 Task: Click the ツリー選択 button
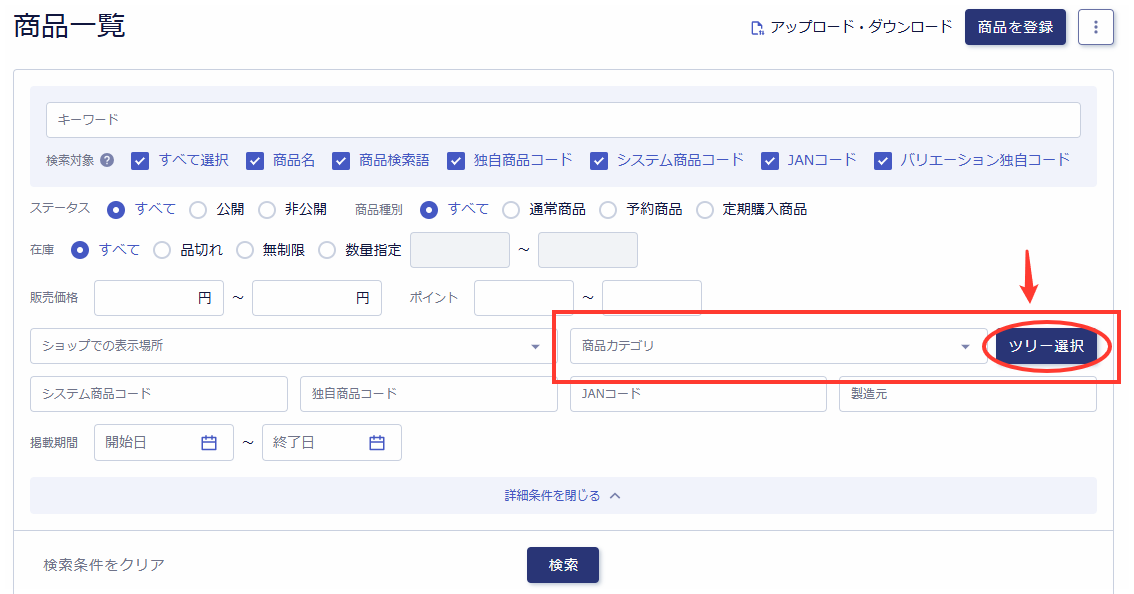pyautogui.click(x=1046, y=346)
